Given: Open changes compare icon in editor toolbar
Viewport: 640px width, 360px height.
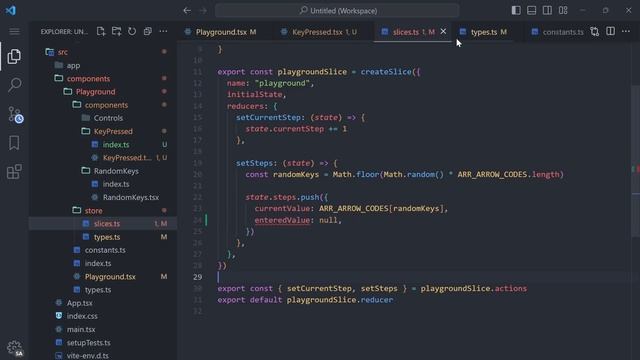Looking at the screenshot, I should tap(595, 31).
